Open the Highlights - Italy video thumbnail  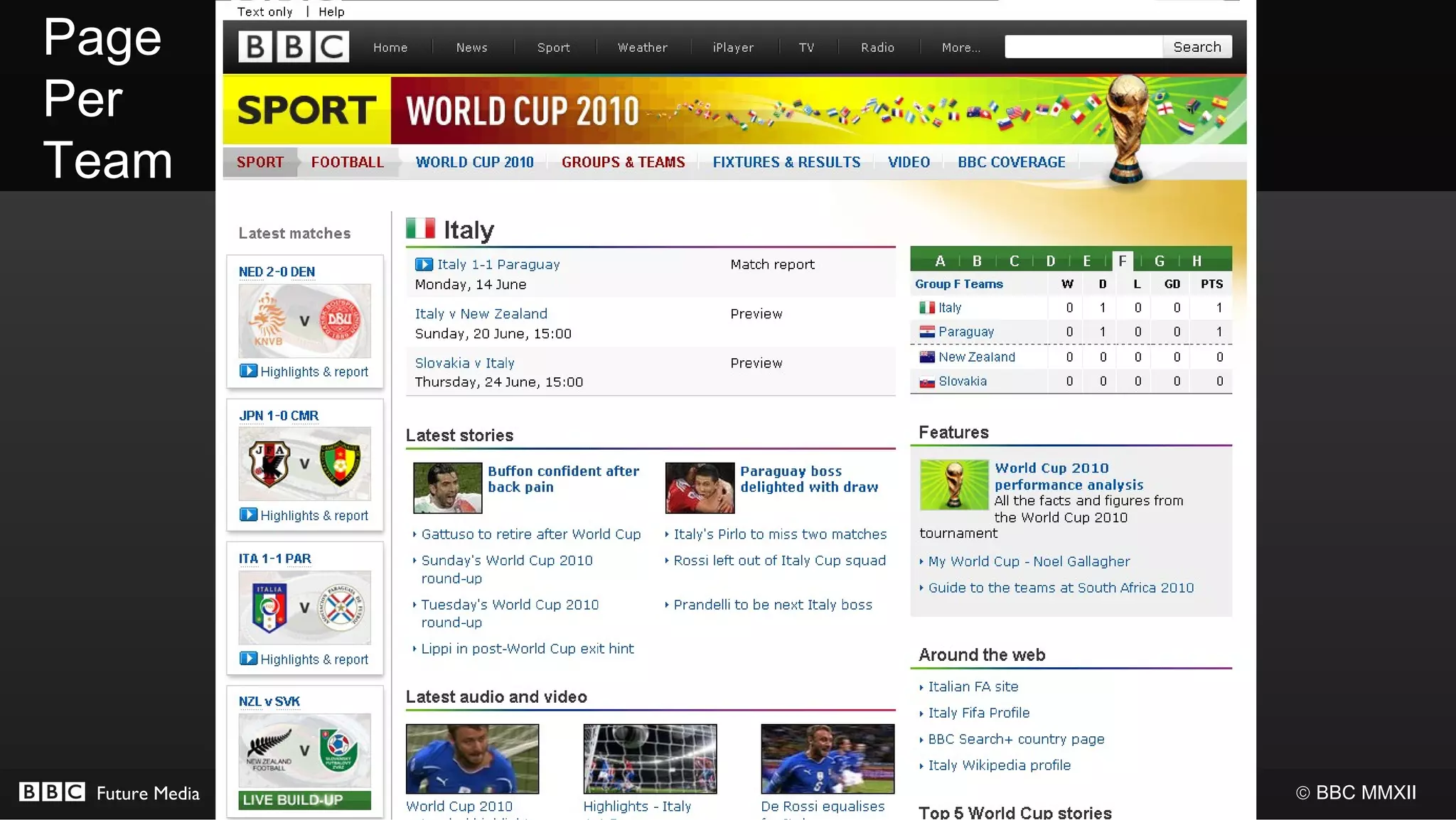click(650, 759)
